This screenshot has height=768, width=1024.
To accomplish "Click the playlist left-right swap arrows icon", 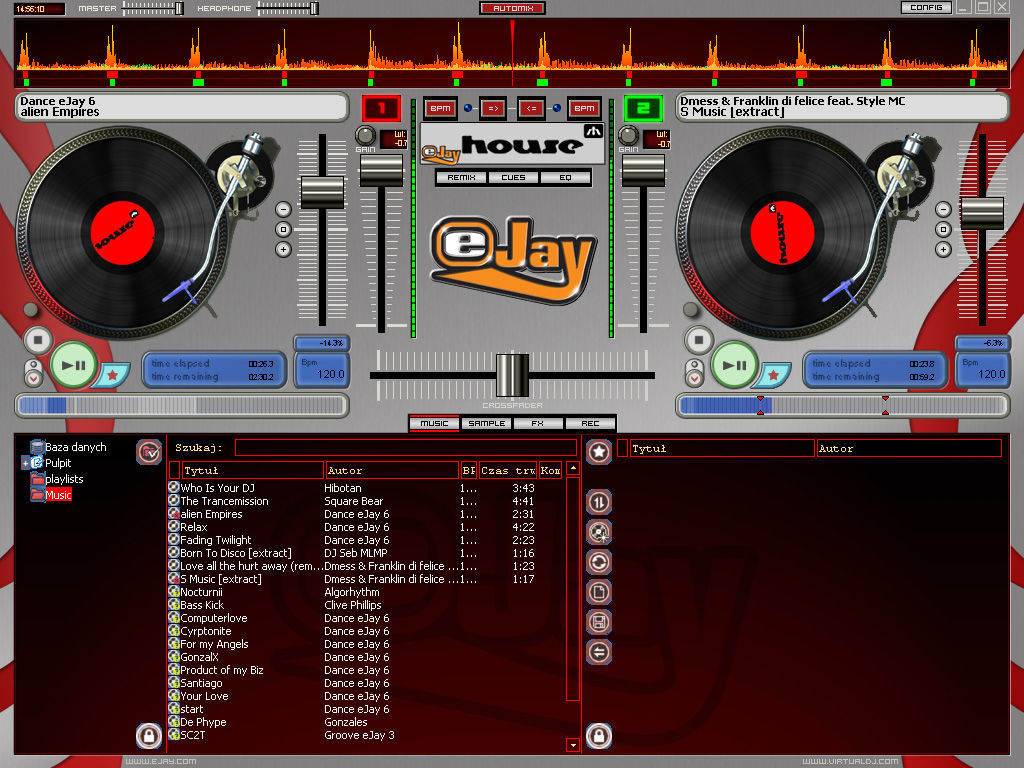I will 599,652.
